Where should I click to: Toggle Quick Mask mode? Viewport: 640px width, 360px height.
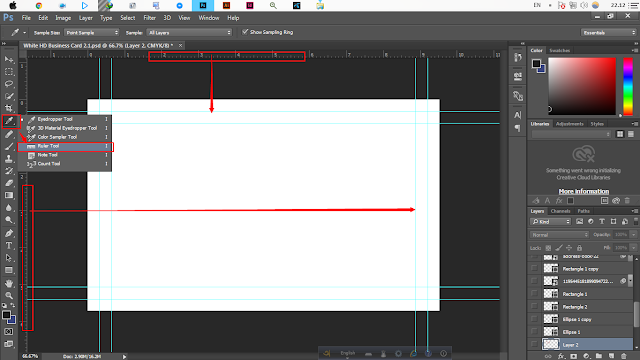click(9, 332)
